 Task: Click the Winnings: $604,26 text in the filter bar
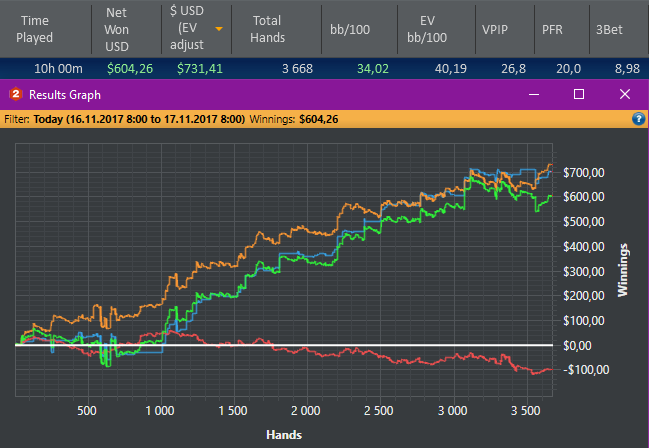tap(294, 119)
